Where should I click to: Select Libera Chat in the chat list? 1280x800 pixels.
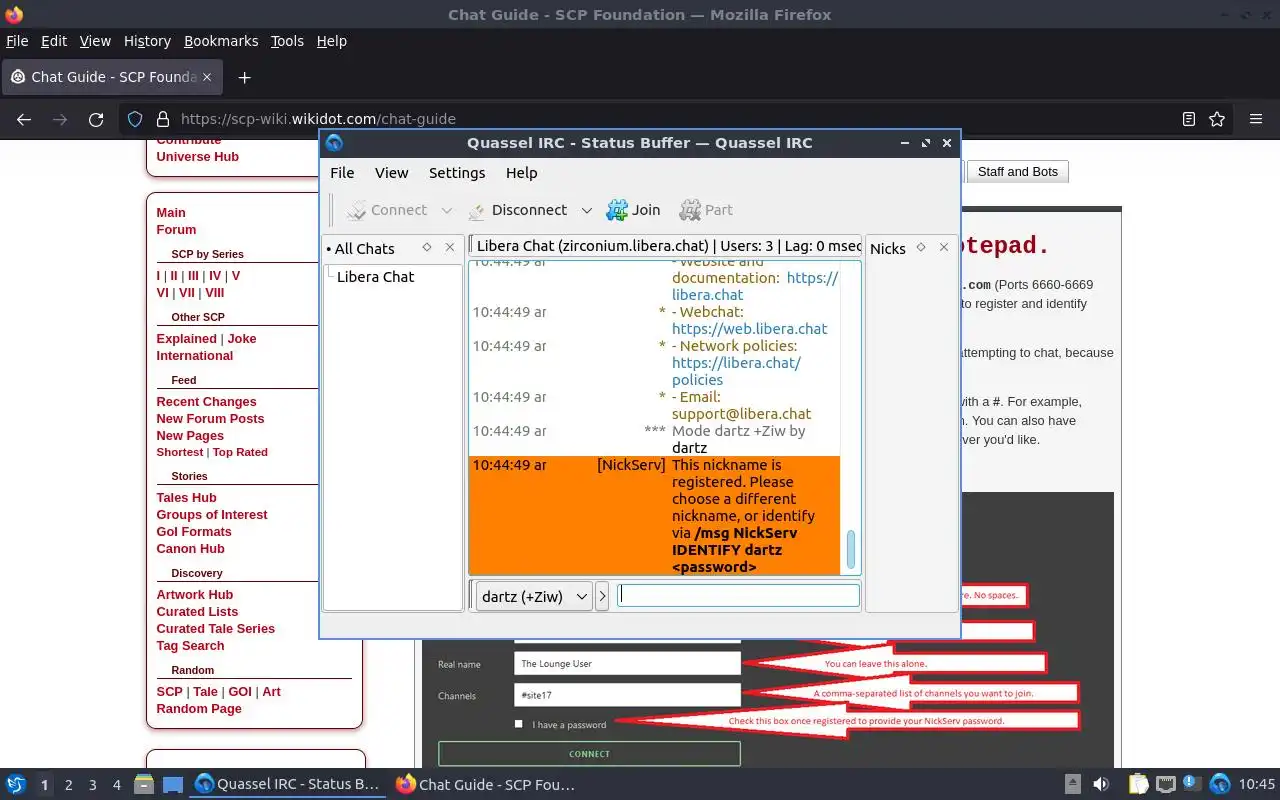(x=375, y=277)
